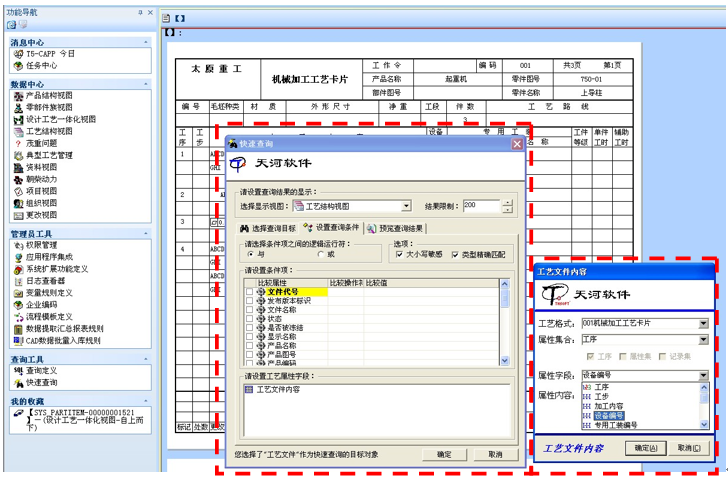Open 项目视图 in the navigation
Viewport: 728px width, 479px height.
pyautogui.click(x=35, y=191)
